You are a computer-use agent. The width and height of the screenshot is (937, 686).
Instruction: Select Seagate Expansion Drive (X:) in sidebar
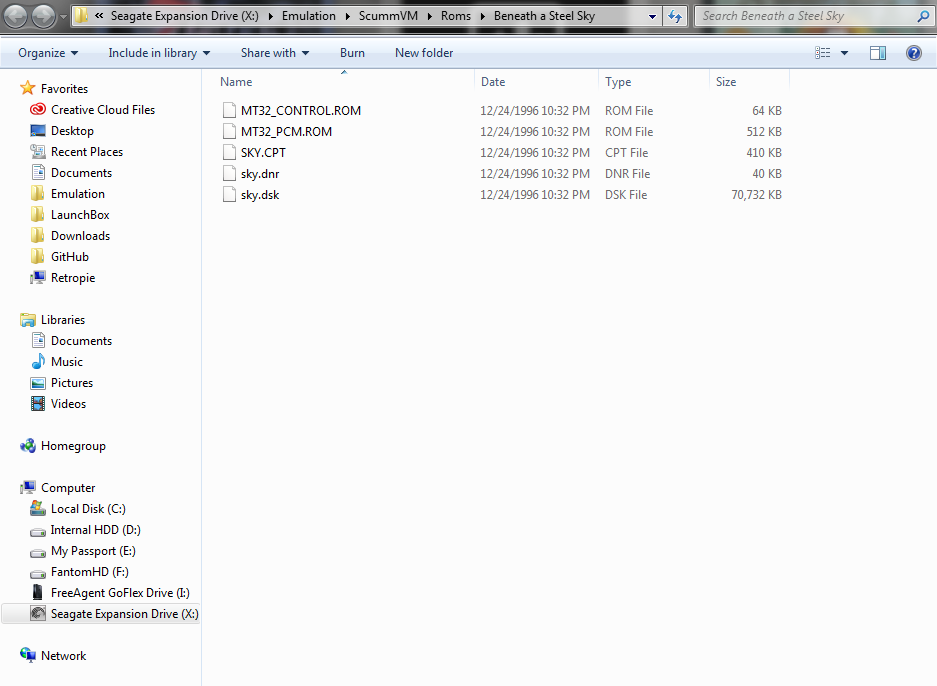pos(101,614)
